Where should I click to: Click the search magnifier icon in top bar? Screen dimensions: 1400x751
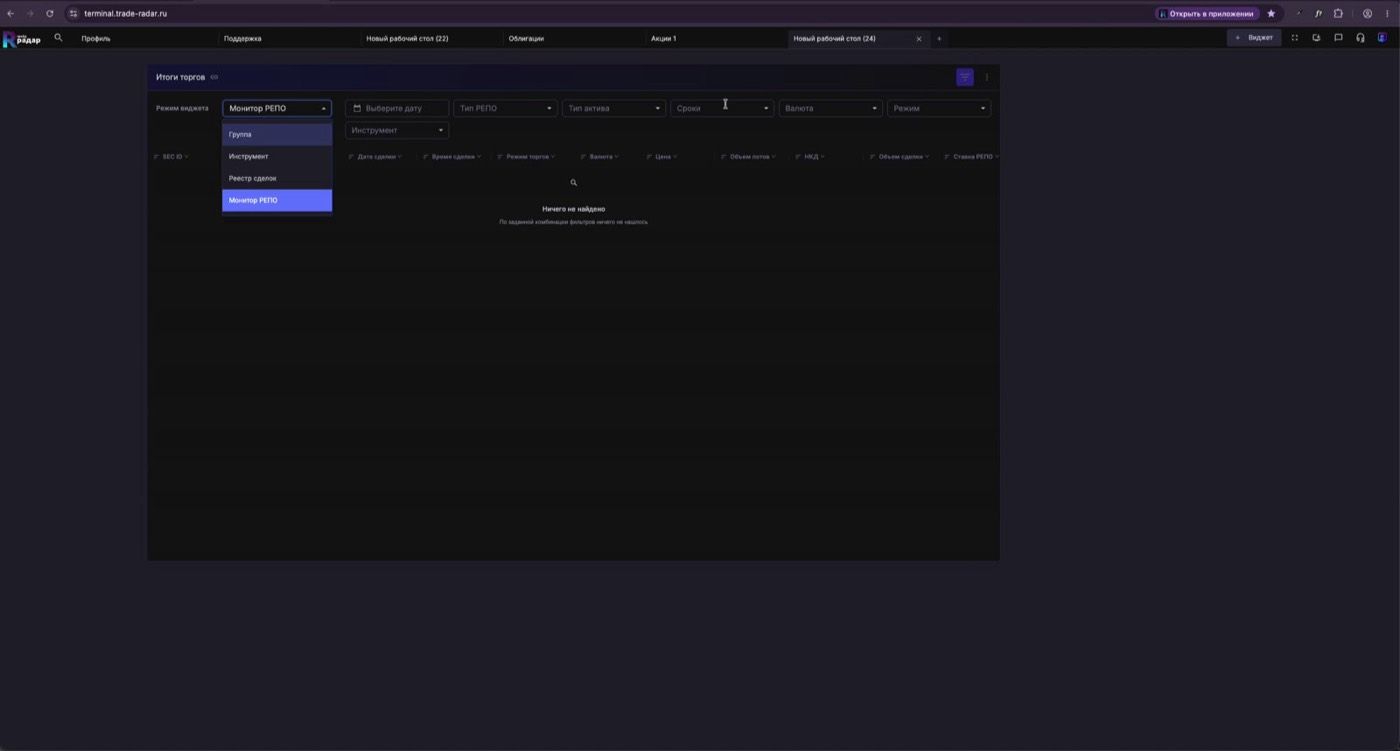(58, 38)
